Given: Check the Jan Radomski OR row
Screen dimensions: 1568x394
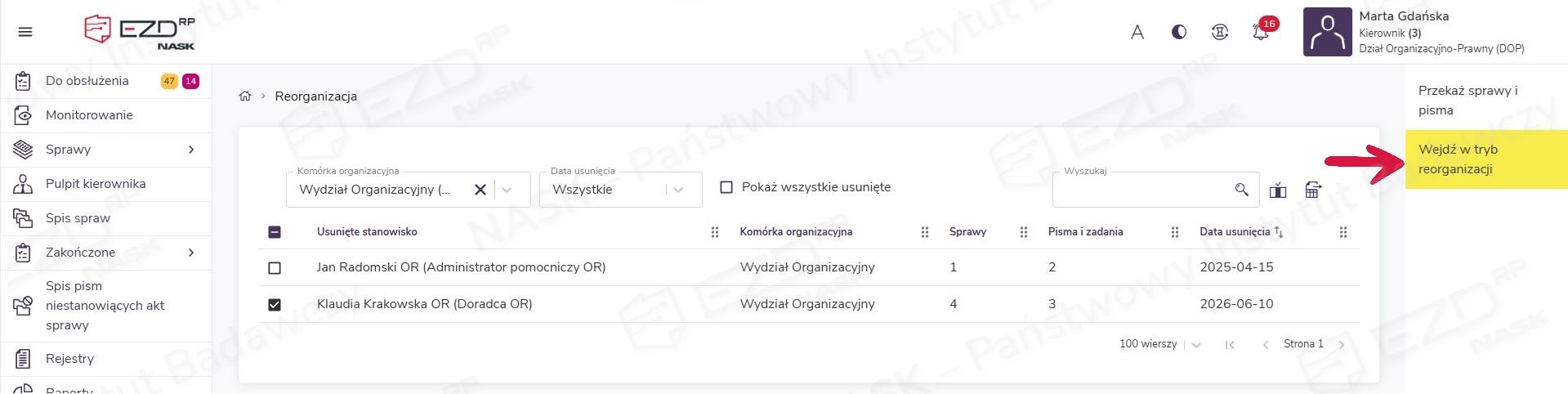Looking at the screenshot, I should 275,267.
